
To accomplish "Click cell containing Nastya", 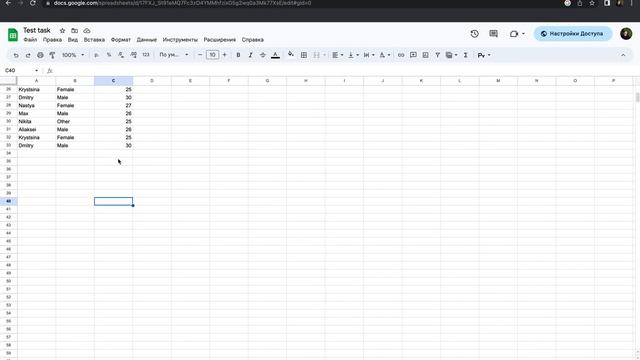I will (x=36, y=106).
